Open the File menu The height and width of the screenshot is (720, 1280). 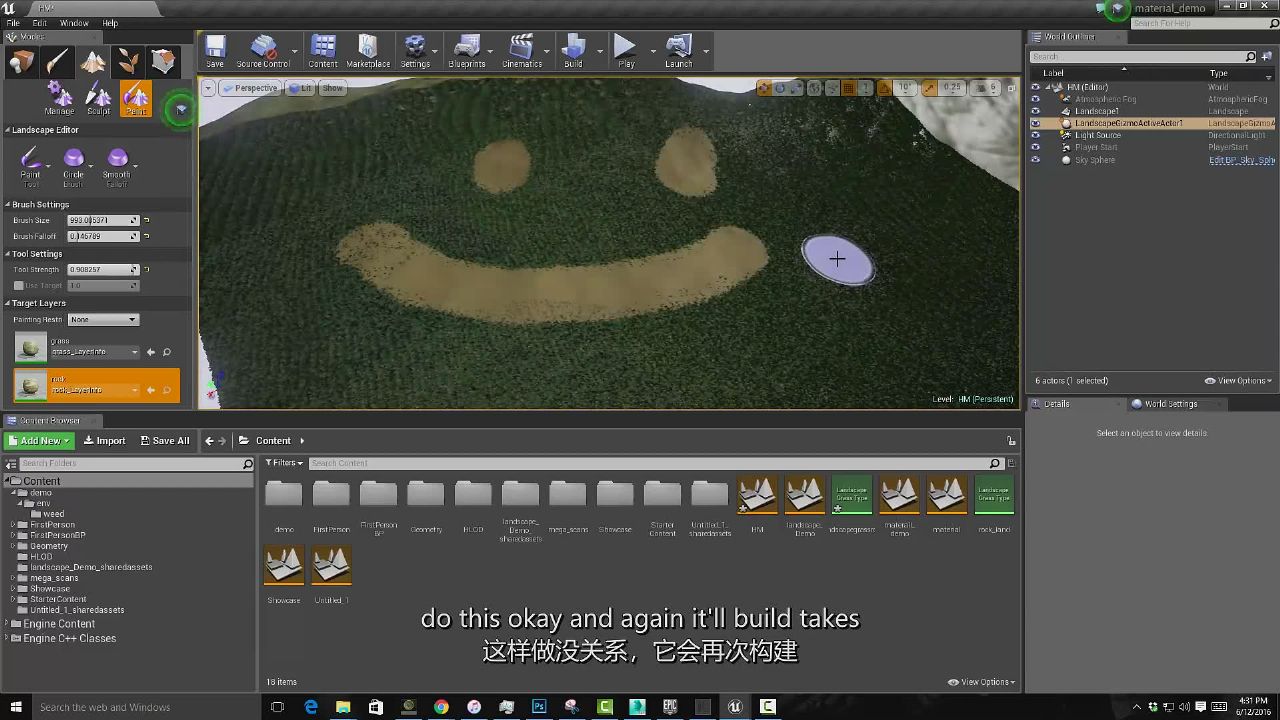(14, 23)
